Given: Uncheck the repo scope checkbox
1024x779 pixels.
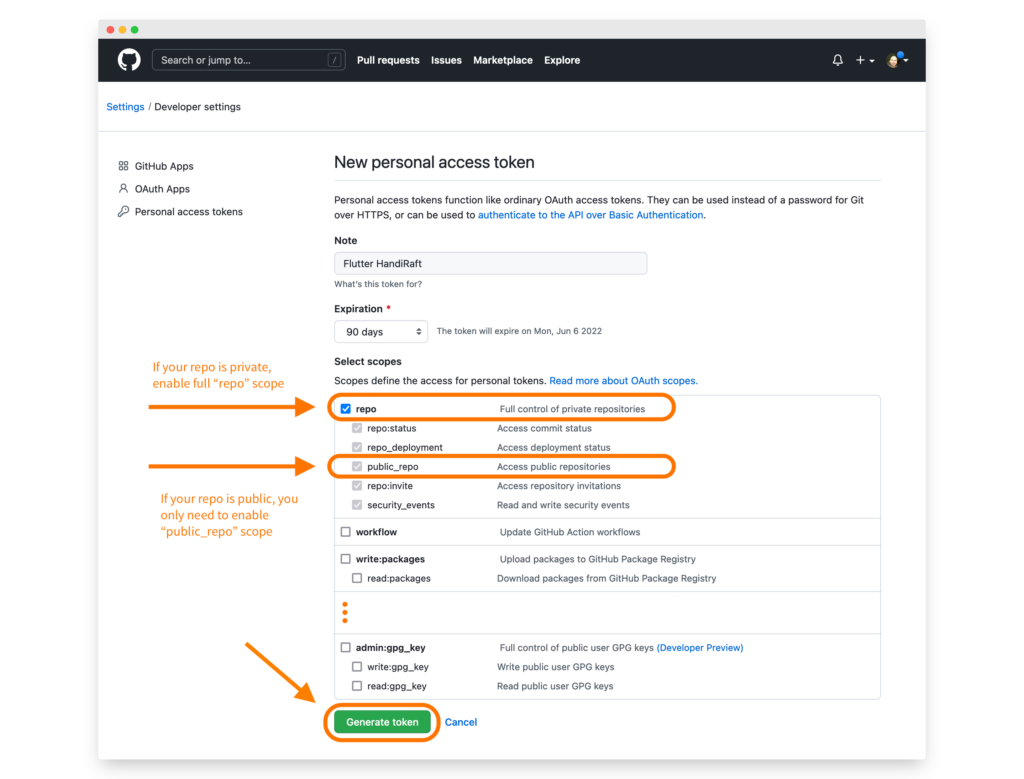Looking at the screenshot, I should click(345, 408).
